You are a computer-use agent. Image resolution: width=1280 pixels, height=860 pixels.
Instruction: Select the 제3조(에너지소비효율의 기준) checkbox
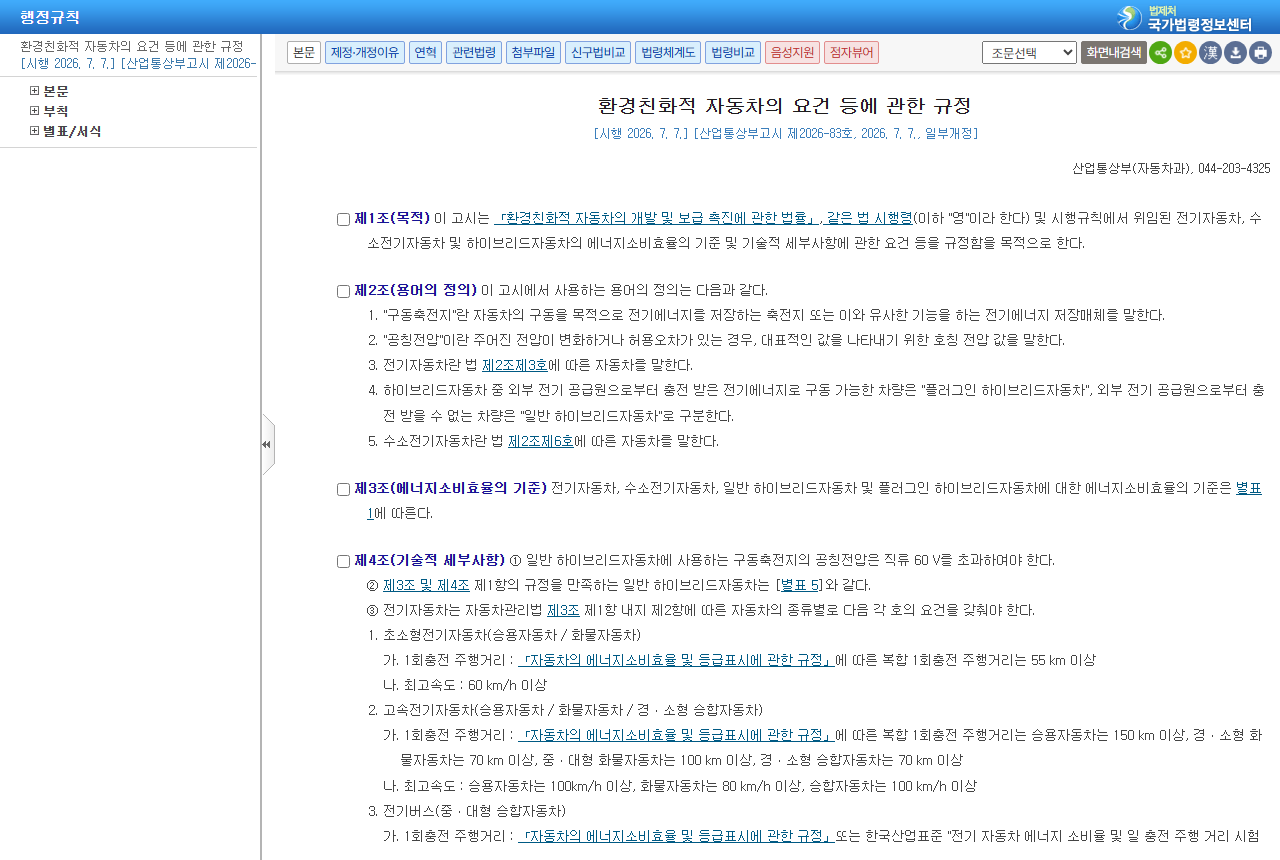pos(343,490)
